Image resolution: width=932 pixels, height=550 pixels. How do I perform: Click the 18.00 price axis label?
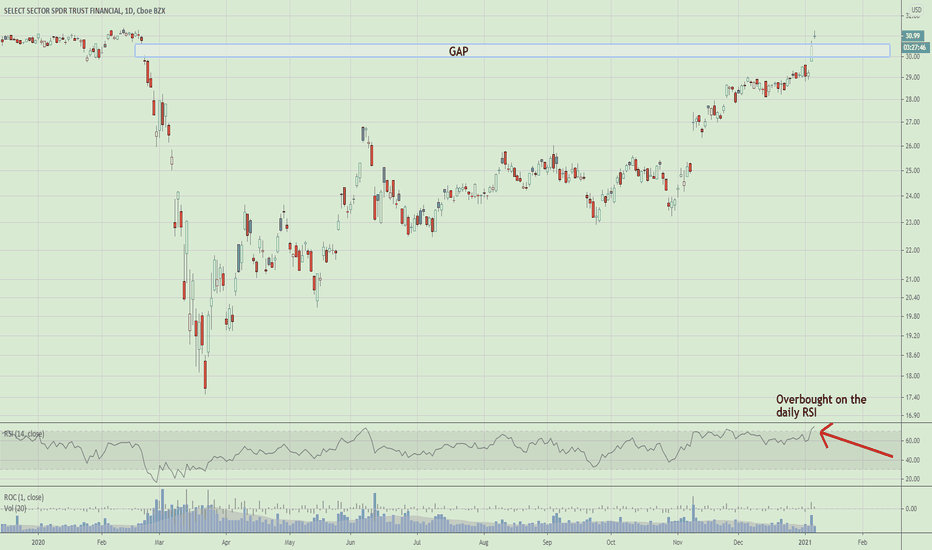pyautogui.click(x=912, y=376)
